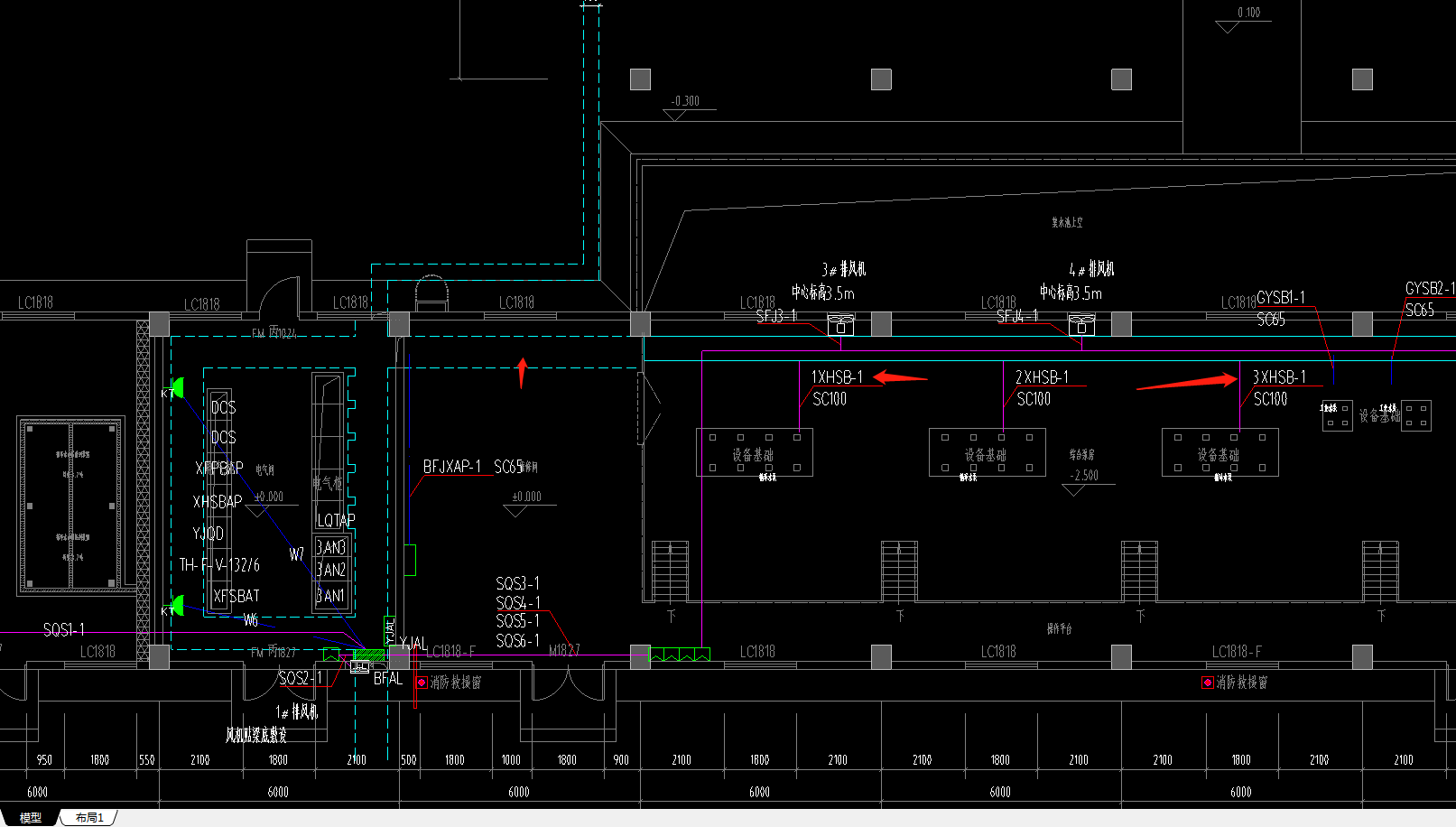This screenshot has width=1456, height=827.
Task: Click the 950 dimension value
Action: coord(44,760)
